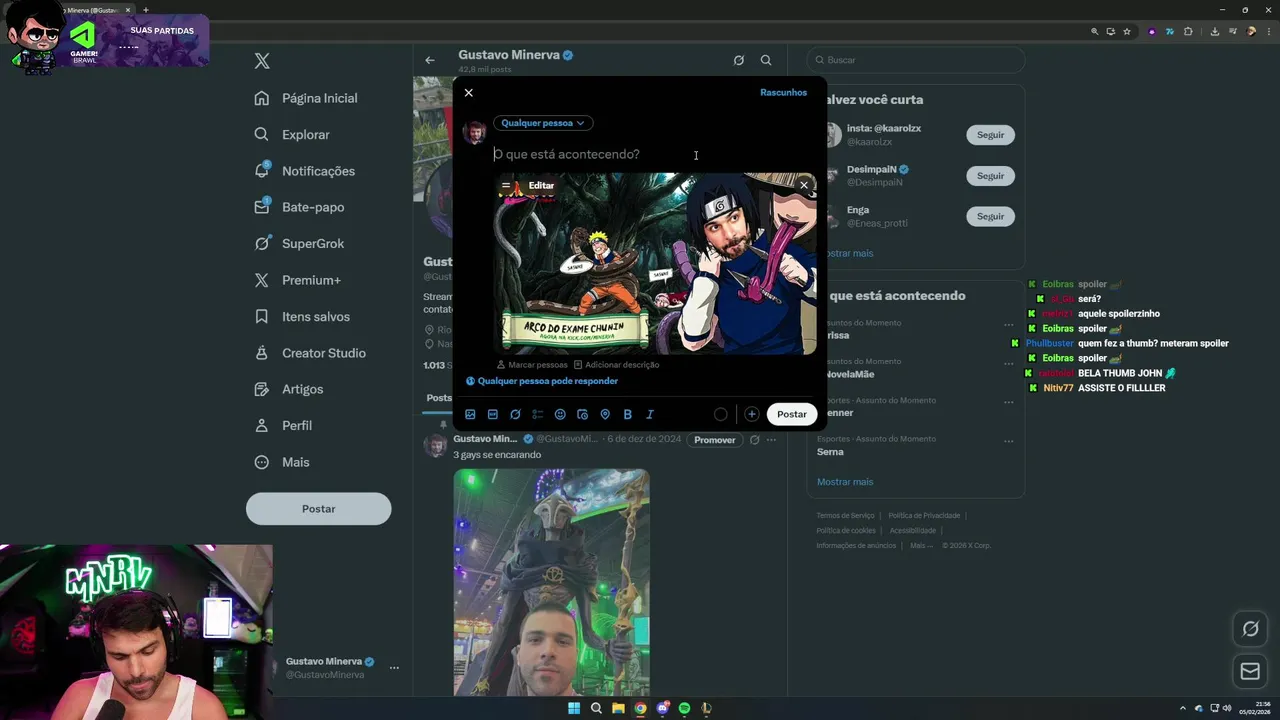This screenshot has height=720, width=1280.
Task: Open Bate-papo messages
Action: [x=299, y=207]
